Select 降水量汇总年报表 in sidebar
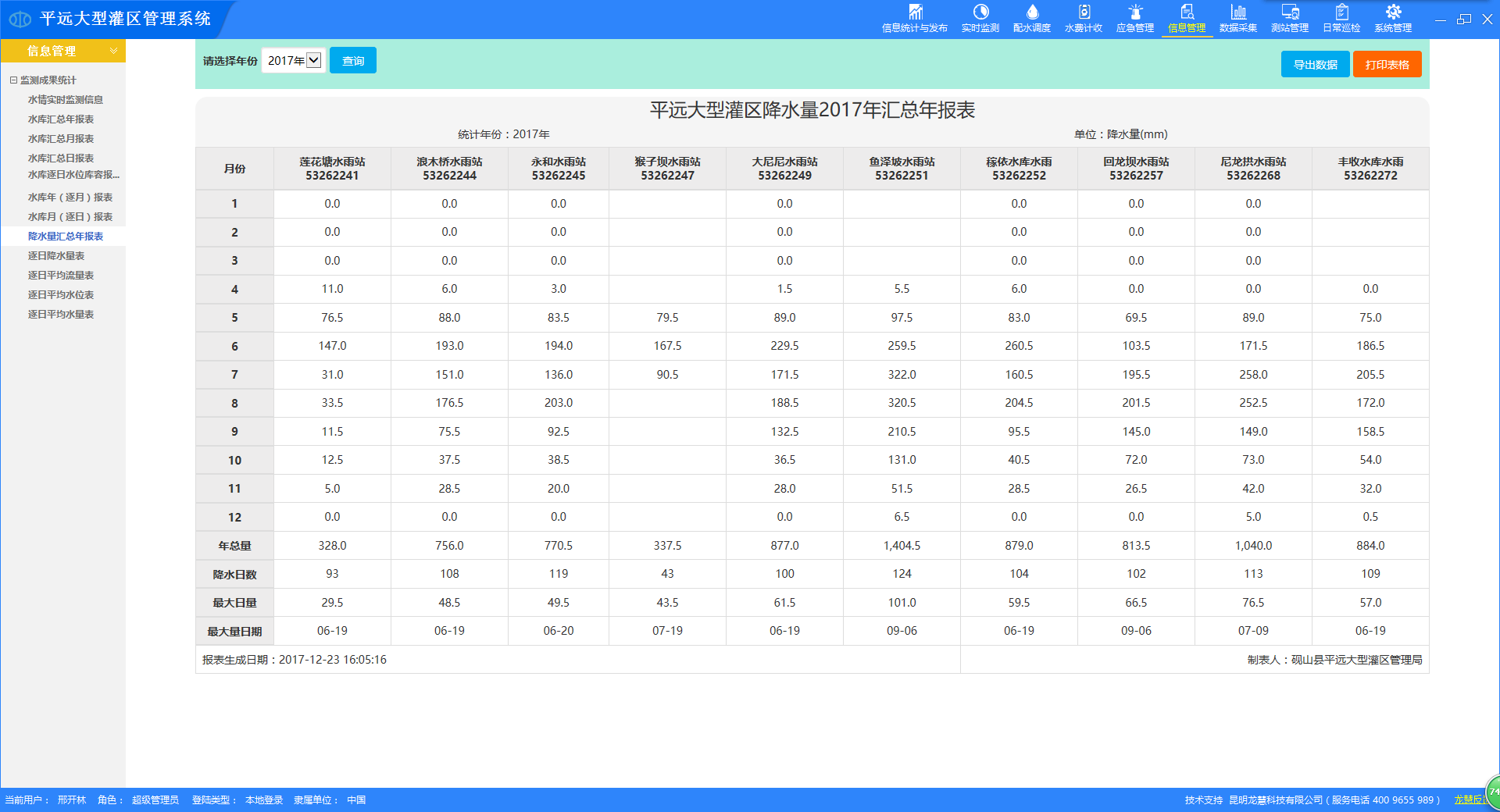 click(x=66, y=237)
